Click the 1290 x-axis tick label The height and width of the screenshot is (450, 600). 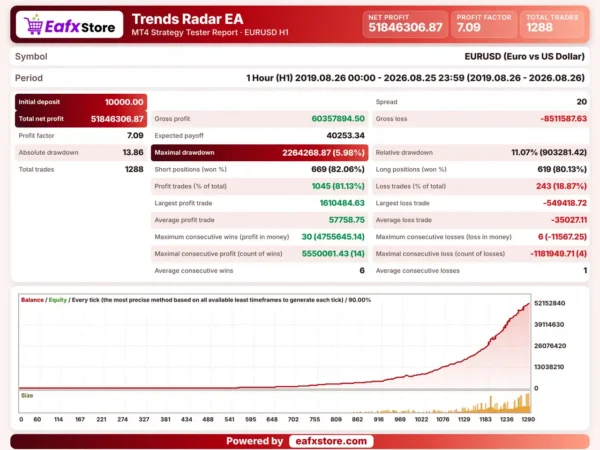(x=528, y=419)
